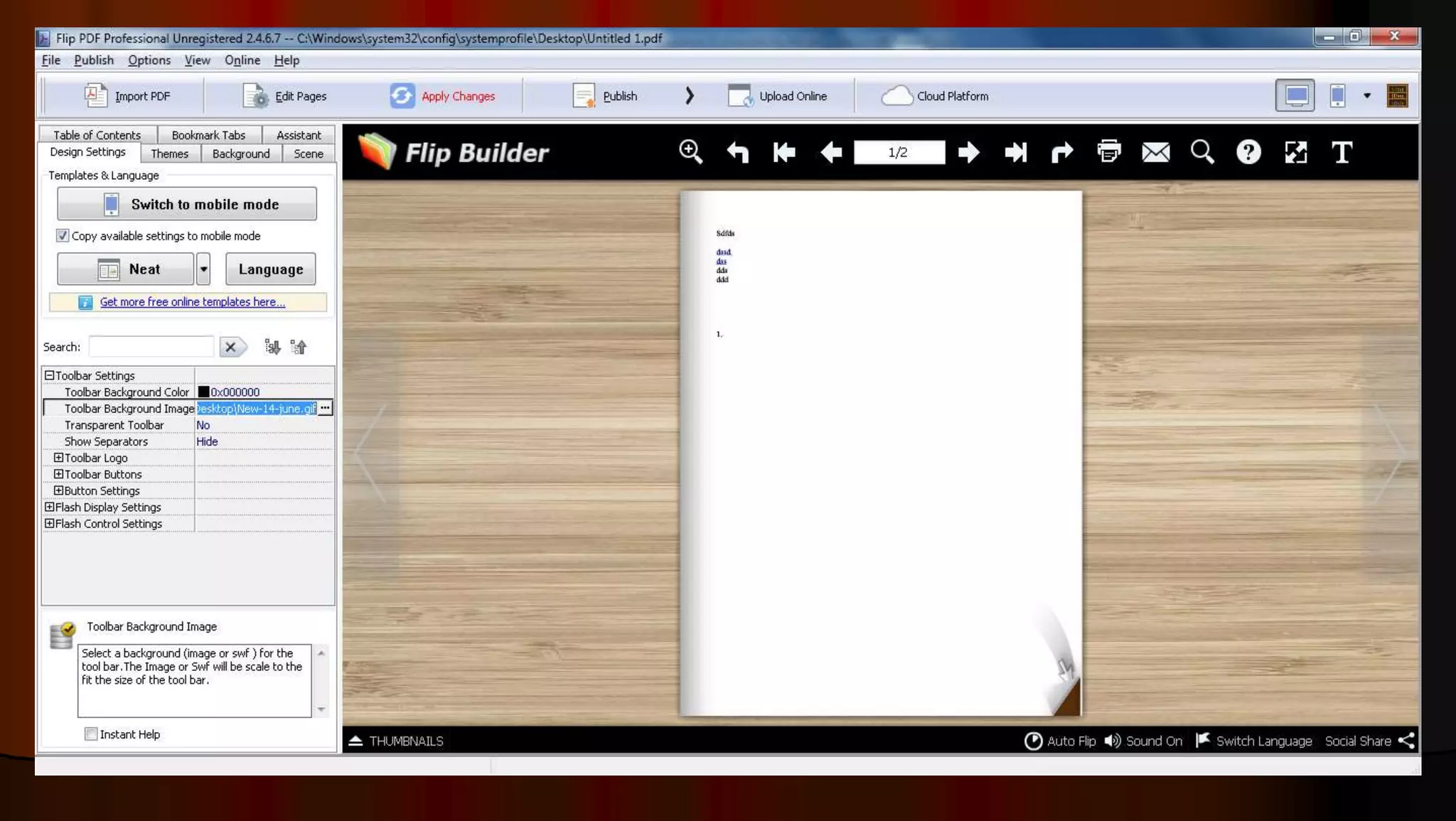Jump to last page of flipbook

click(1015, 152)
